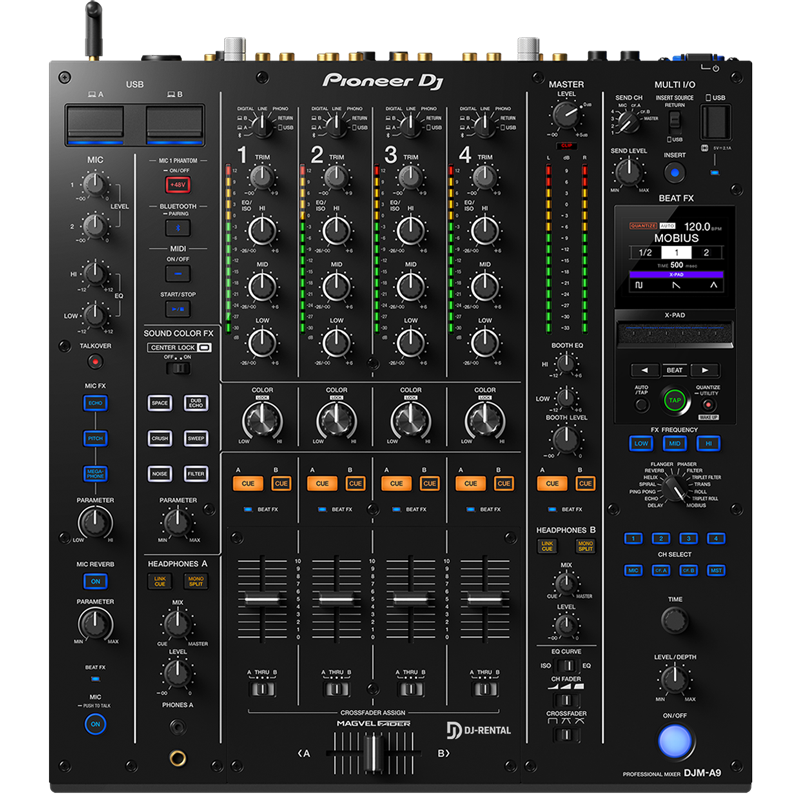800x800 pixels.
Task: Select the CRUSH sound color effect
Action: (160, 438)
